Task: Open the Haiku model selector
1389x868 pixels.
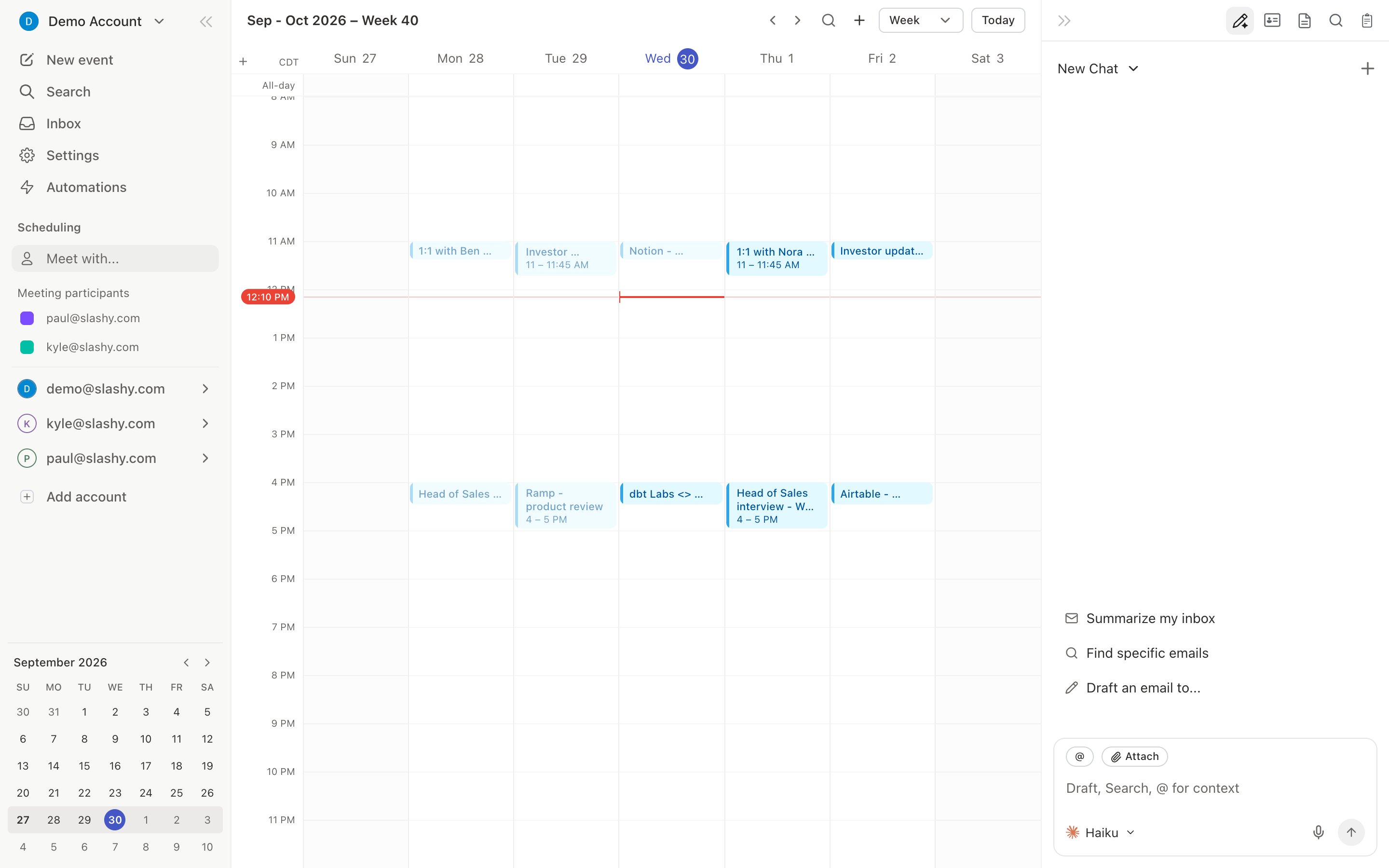Action: coord(1100,832)
